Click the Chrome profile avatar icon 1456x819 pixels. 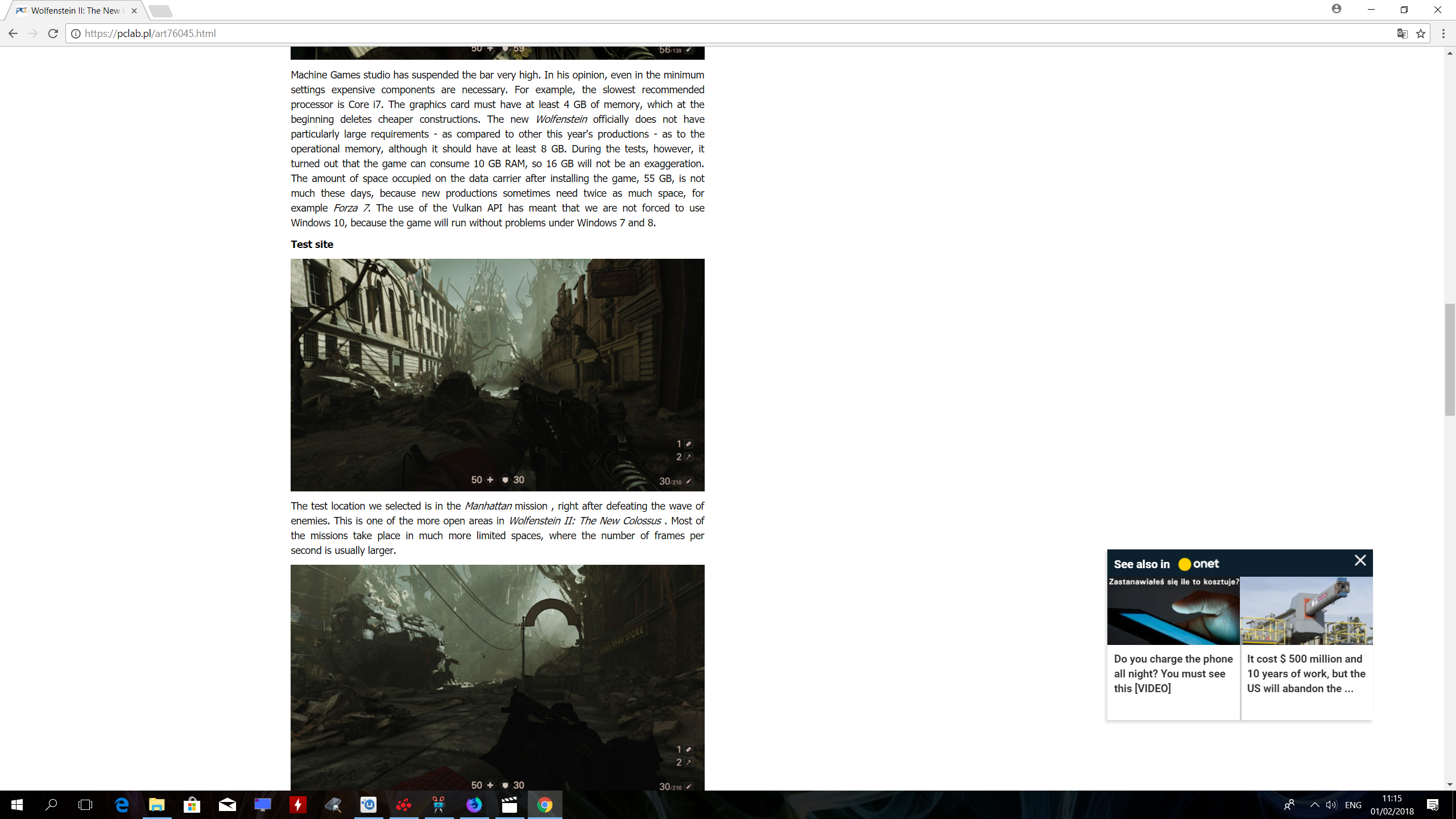[1337, 9]
